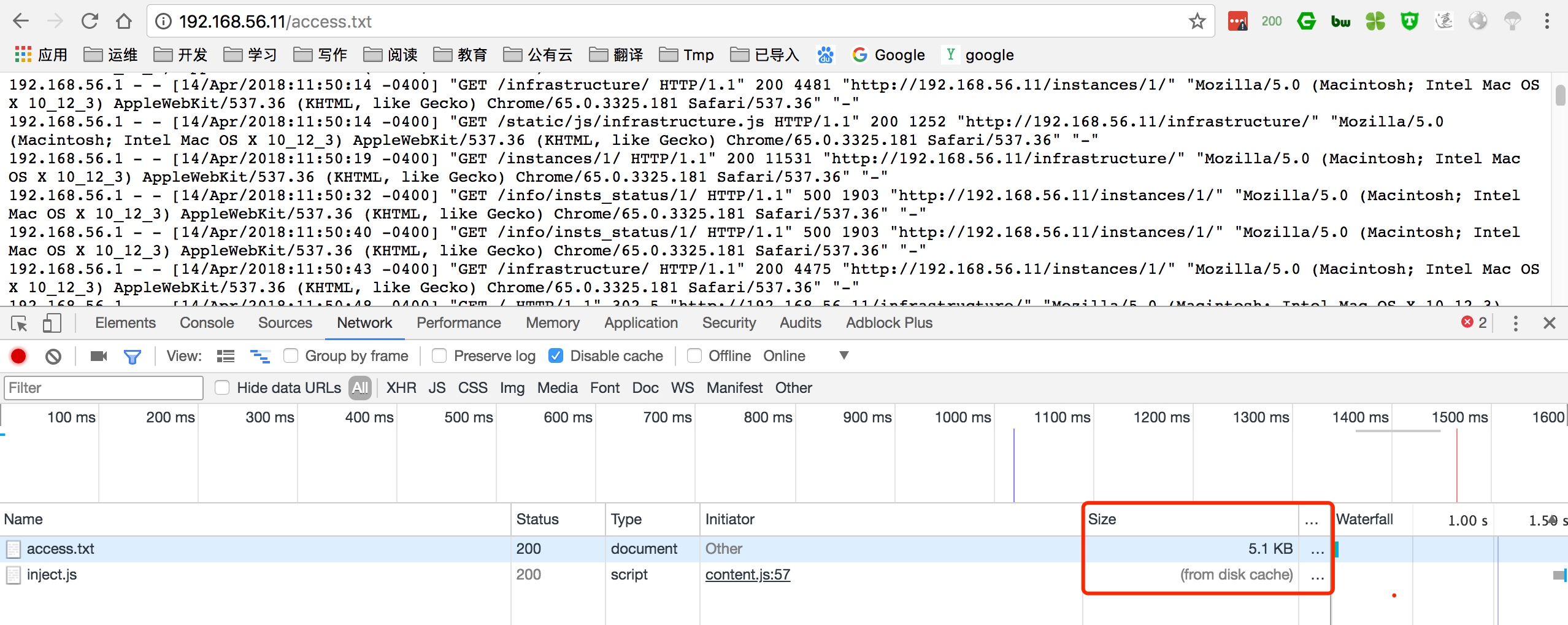Screen dimensions: 1568x625
Task: Open the 写作 bookmarks folder
Action: [320, 55]
